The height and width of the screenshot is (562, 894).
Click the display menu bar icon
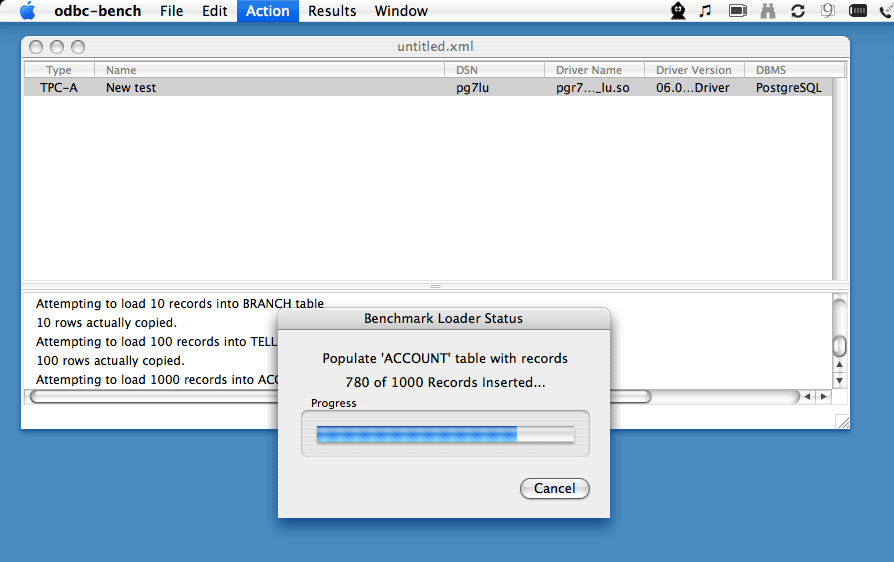738,11
